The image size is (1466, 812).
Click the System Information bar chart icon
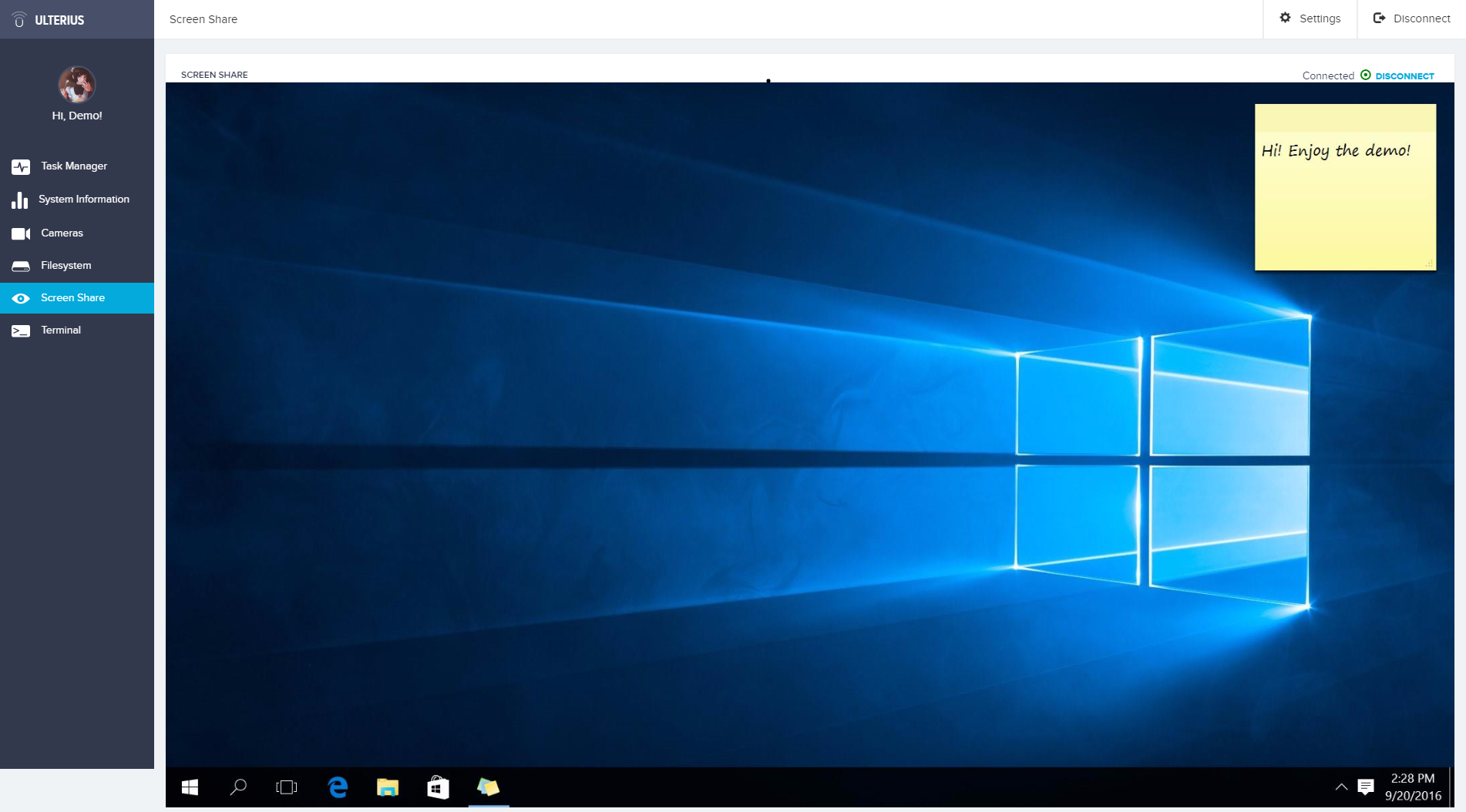click(x=20, y=200)
